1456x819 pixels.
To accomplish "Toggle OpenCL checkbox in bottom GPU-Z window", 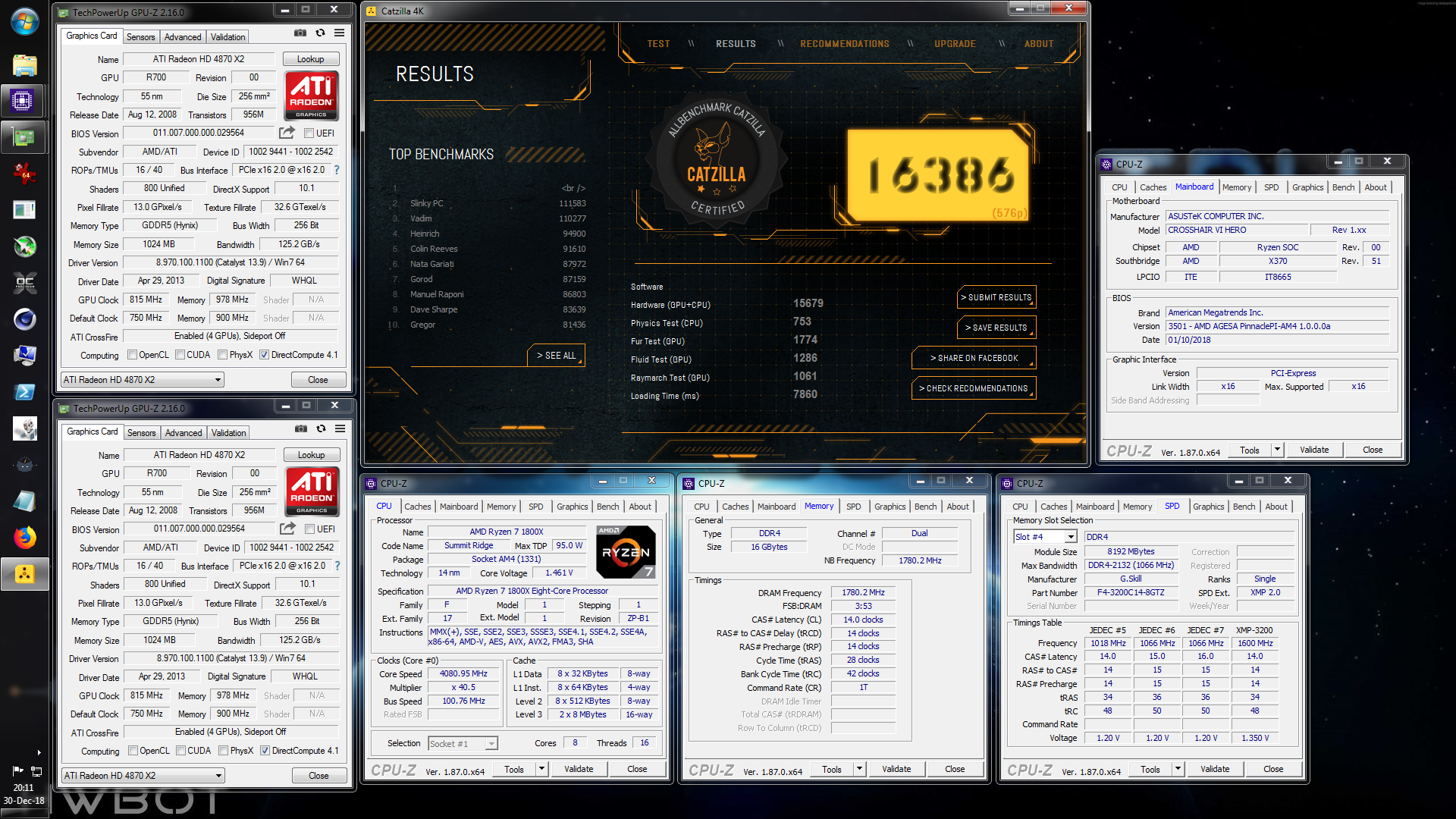I will tap(133, 751).
